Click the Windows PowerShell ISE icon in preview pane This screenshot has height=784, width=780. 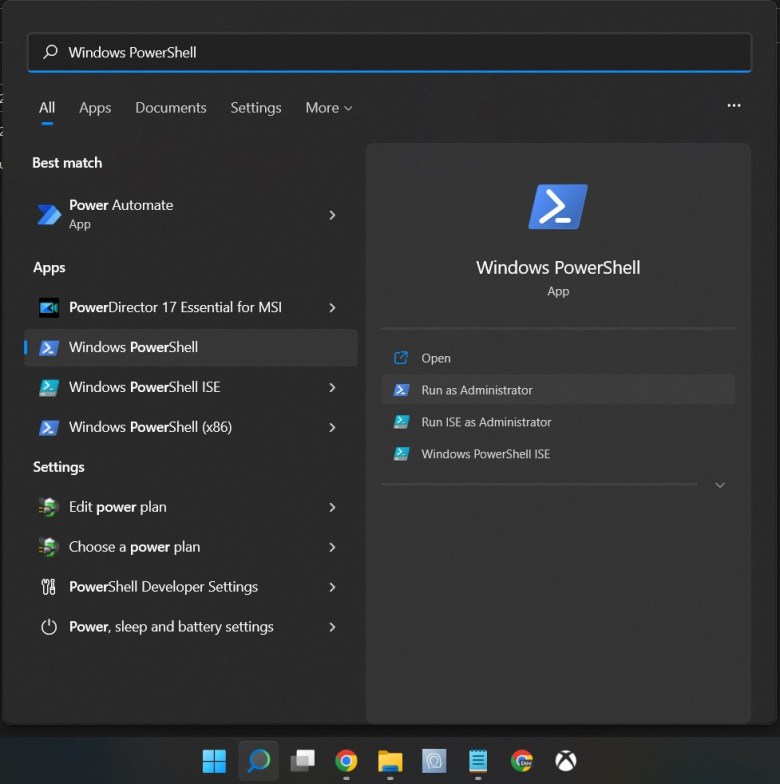coord(402,454)
